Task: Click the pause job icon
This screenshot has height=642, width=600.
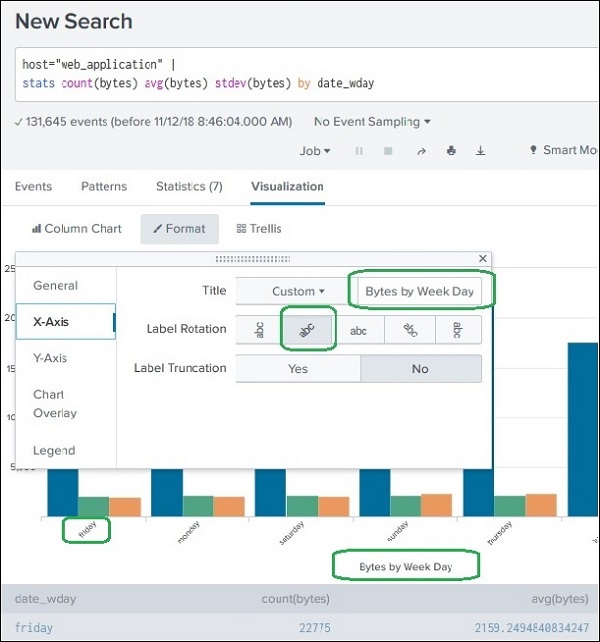Action: pyautogui.click(x=359, y=151)
